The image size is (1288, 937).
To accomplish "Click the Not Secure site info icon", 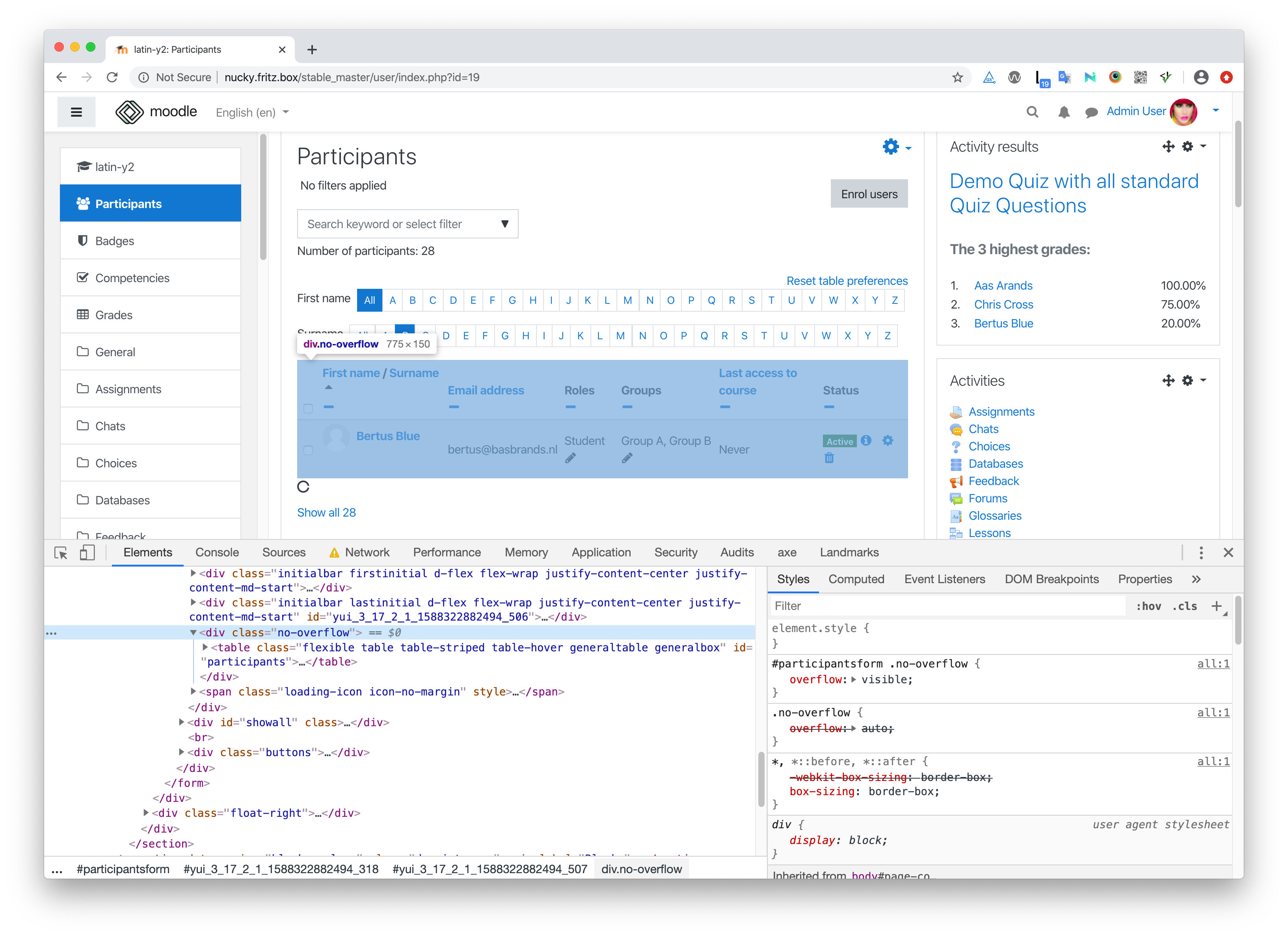I will click(x=144, y=77).
